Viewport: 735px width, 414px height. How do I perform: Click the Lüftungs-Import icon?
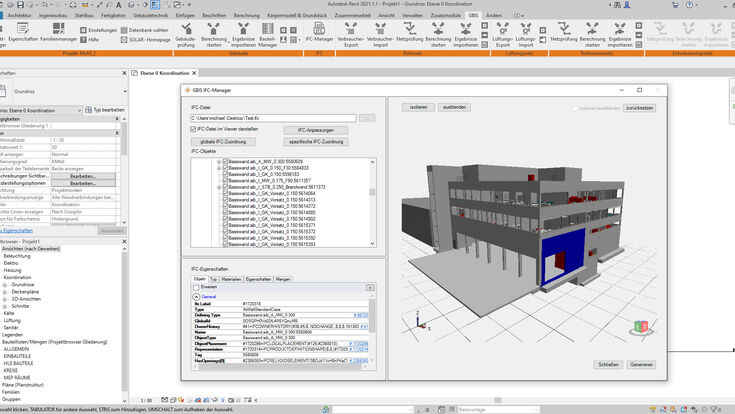click(526, 35)
